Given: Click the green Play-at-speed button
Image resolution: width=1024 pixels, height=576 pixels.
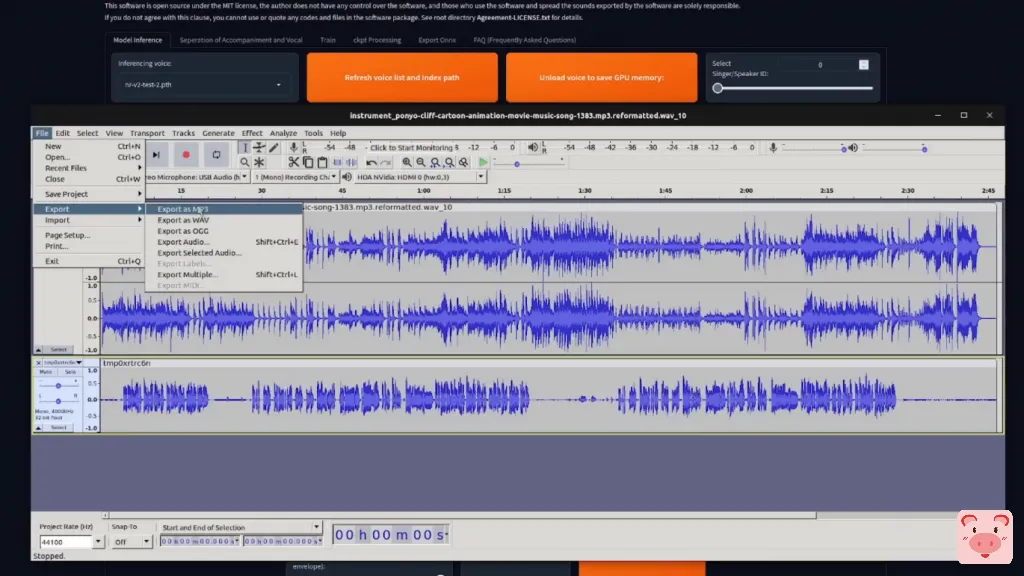Looking at the screenshot, I should click(483, 162).
